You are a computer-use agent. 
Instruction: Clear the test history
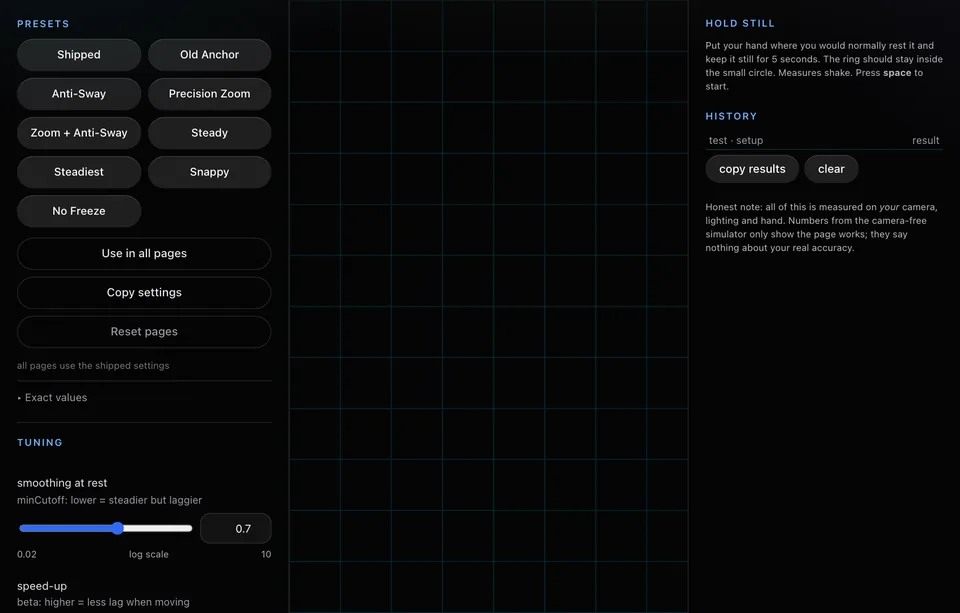[x=831, y=169]
